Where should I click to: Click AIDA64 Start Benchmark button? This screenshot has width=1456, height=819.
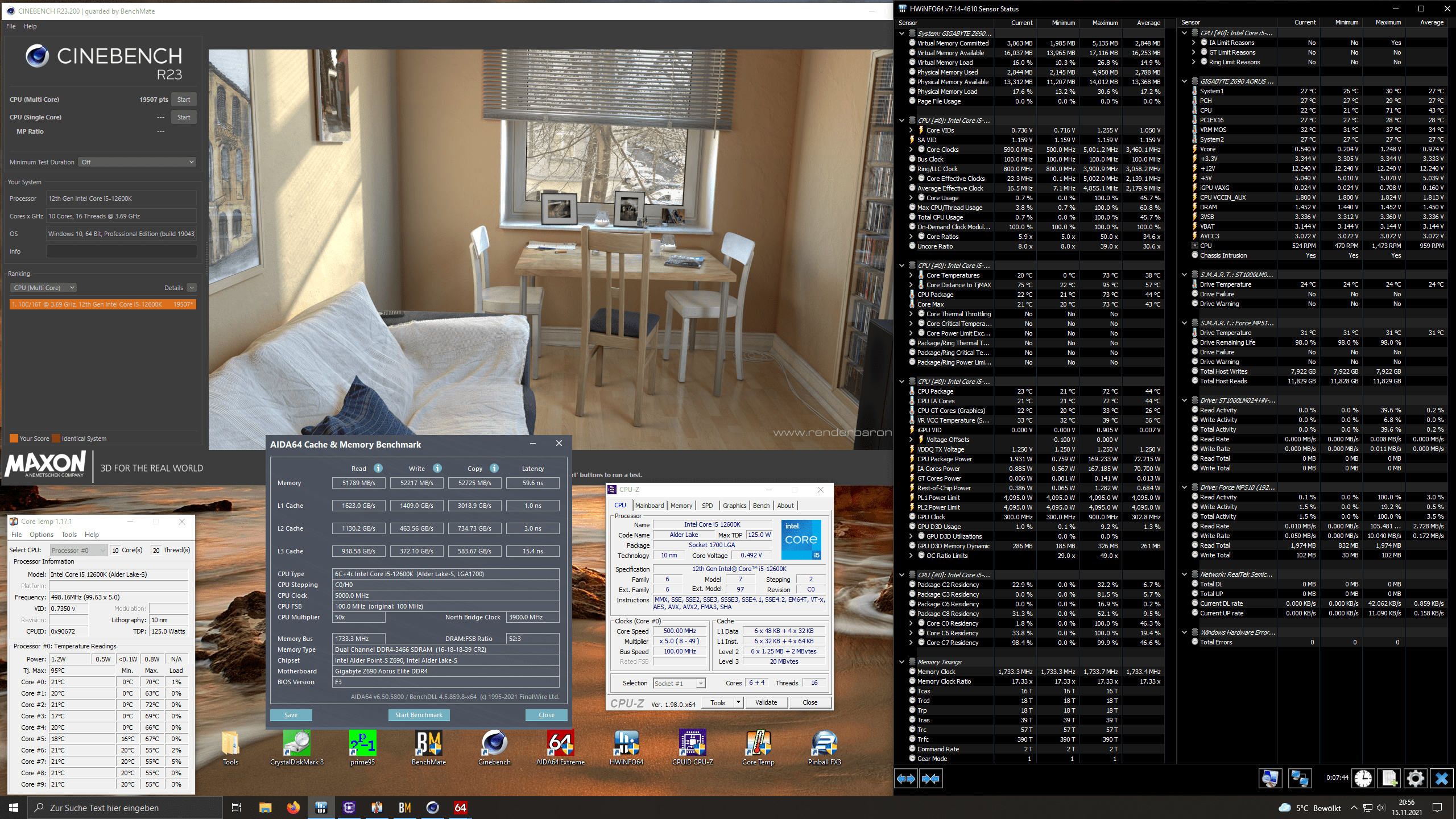pyautogui.click(x=419, y=715)
